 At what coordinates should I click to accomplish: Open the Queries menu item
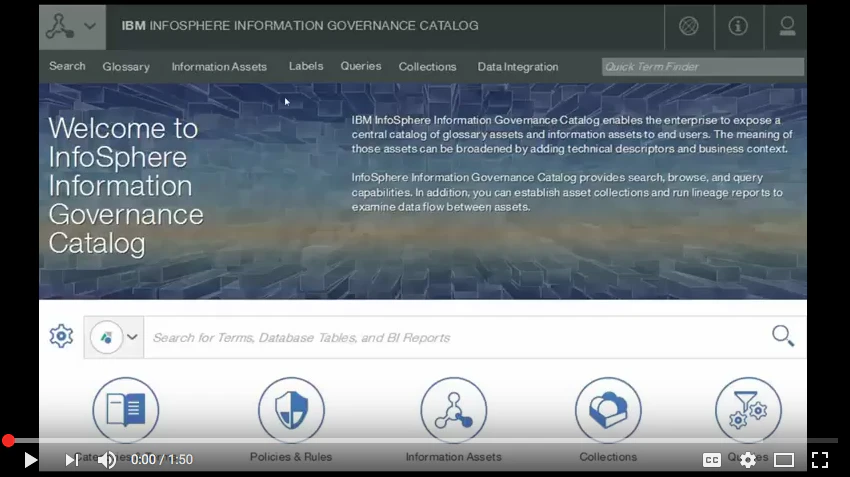[x=360, y=66]
